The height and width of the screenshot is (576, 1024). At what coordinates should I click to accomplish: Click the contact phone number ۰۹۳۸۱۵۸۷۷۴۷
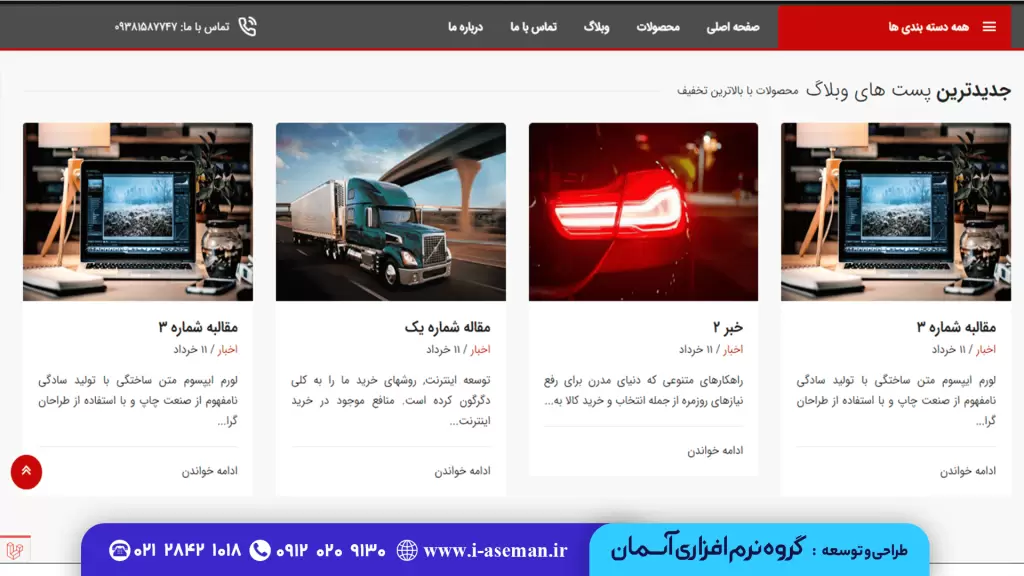(146, 27)
